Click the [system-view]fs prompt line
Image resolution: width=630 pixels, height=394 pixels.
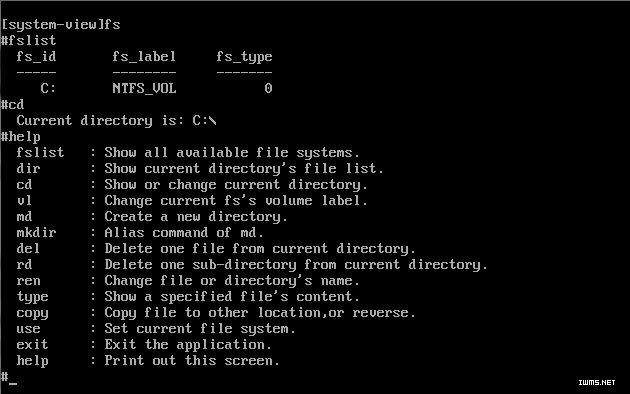click(61, 25)
